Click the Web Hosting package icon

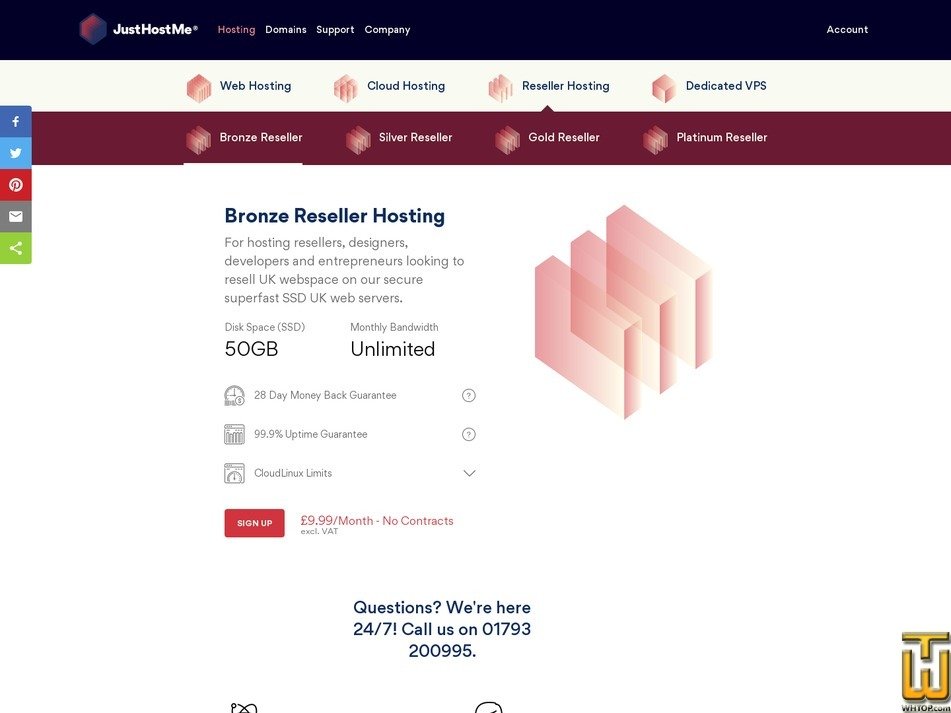tap(198, 88)
